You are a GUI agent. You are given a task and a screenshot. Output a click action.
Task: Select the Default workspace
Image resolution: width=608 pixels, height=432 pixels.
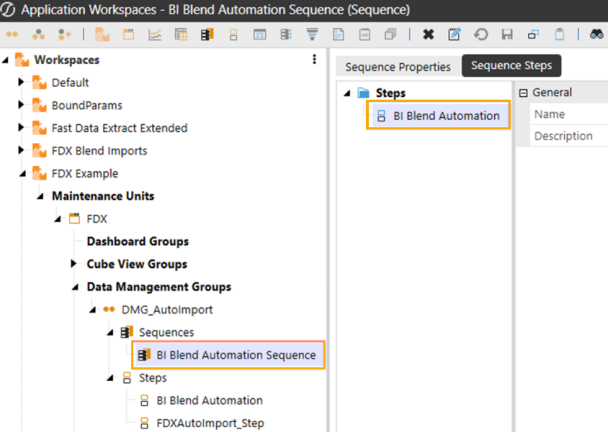coord(70,83)
